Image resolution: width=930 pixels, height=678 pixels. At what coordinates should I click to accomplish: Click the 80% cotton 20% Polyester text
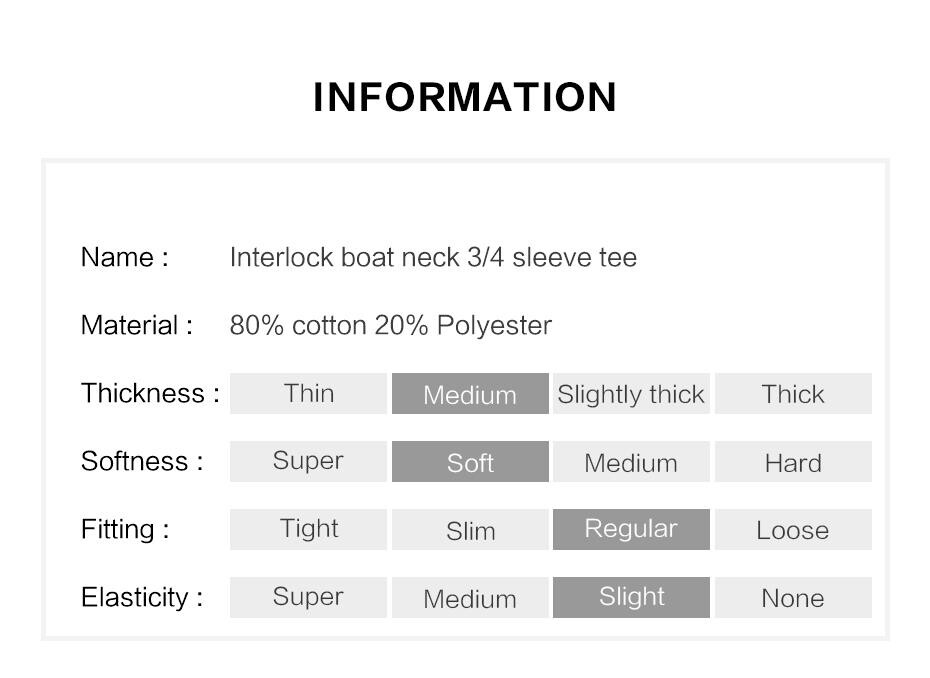pos(391,325)
